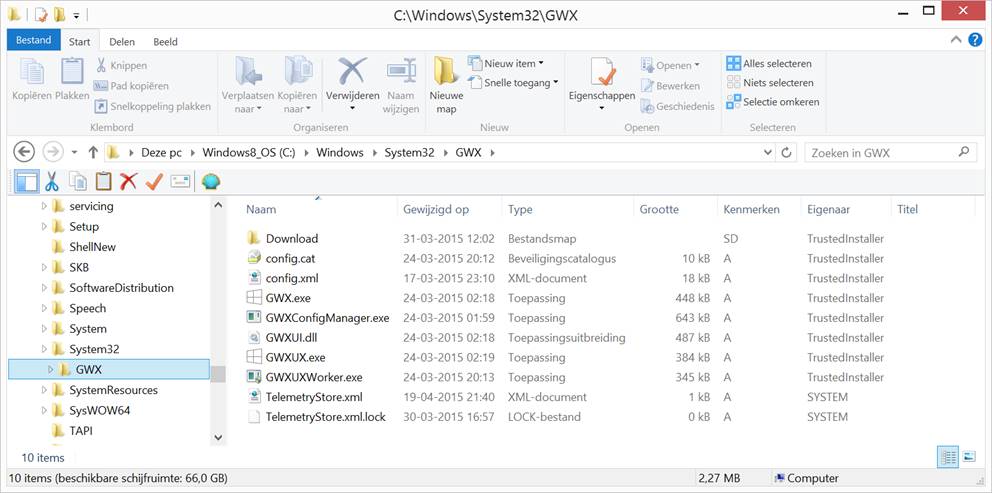Refresh the GWX folder view
The width and height of the screenshot is (992, 493).
coord(786,152)
